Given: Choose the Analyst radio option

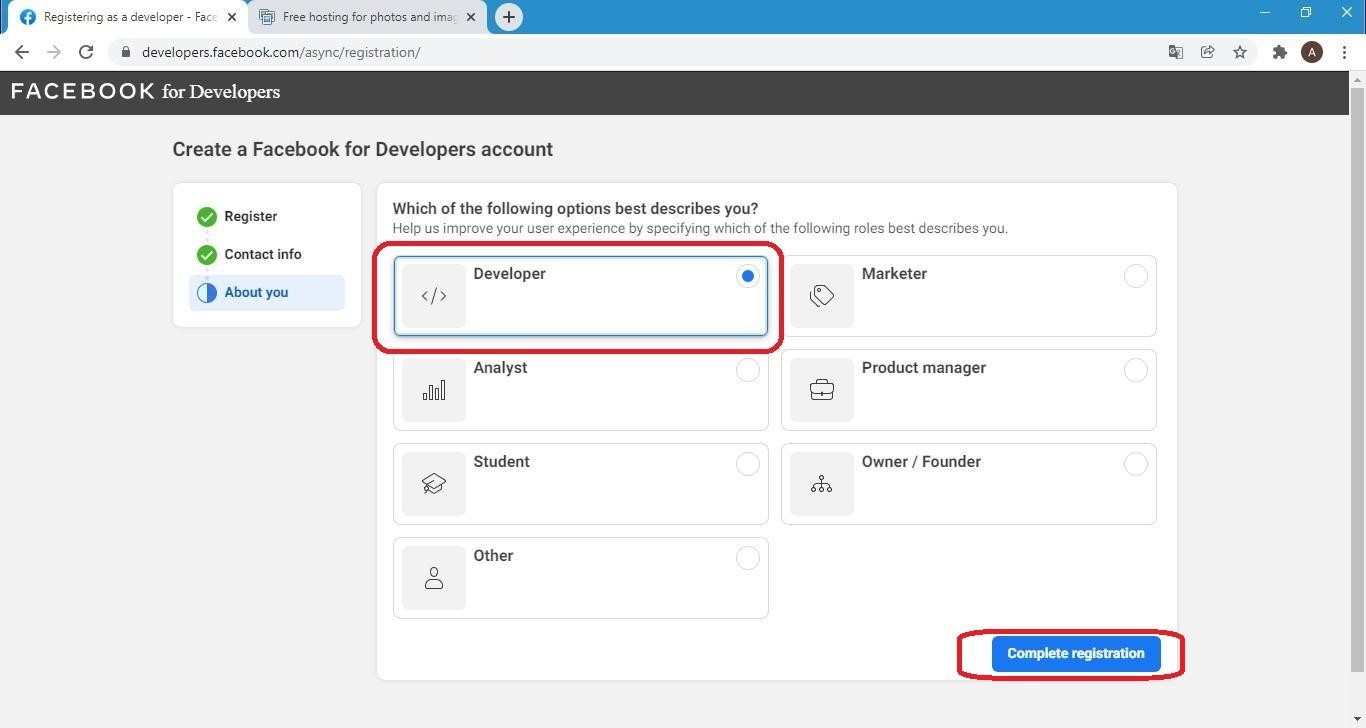Looking at the screenshot, I should (x=747, y=370).
